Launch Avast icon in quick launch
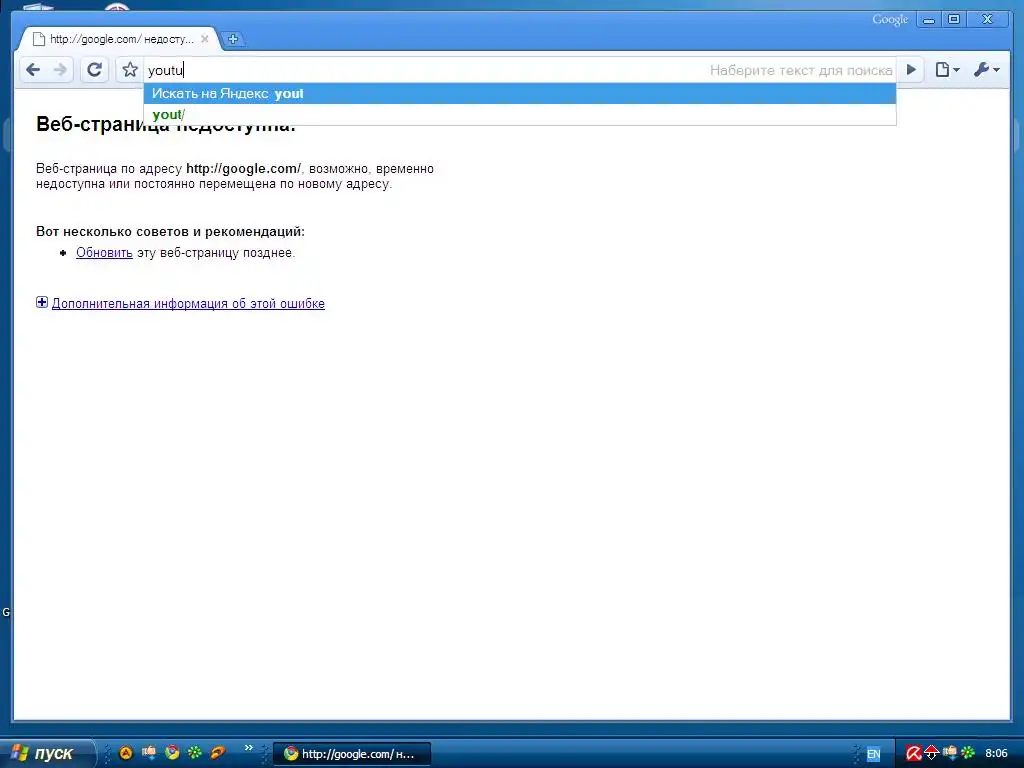1024x768 pixels. click(x=126, y=753)
